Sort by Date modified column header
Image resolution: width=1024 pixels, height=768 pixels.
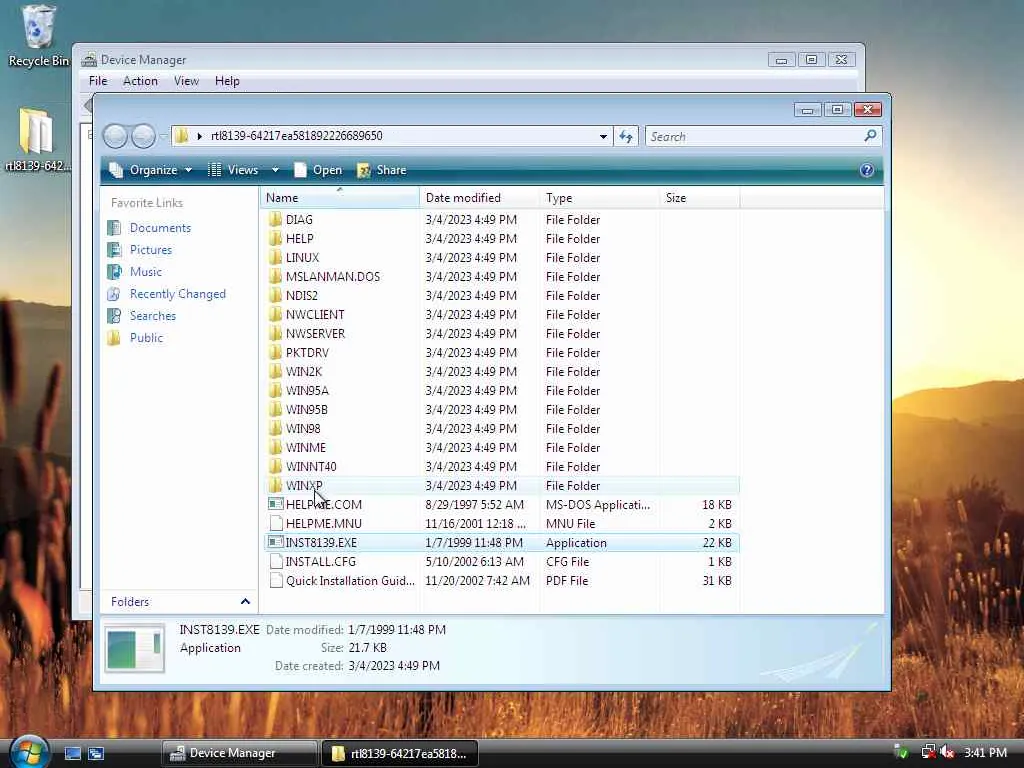point(479,197)
